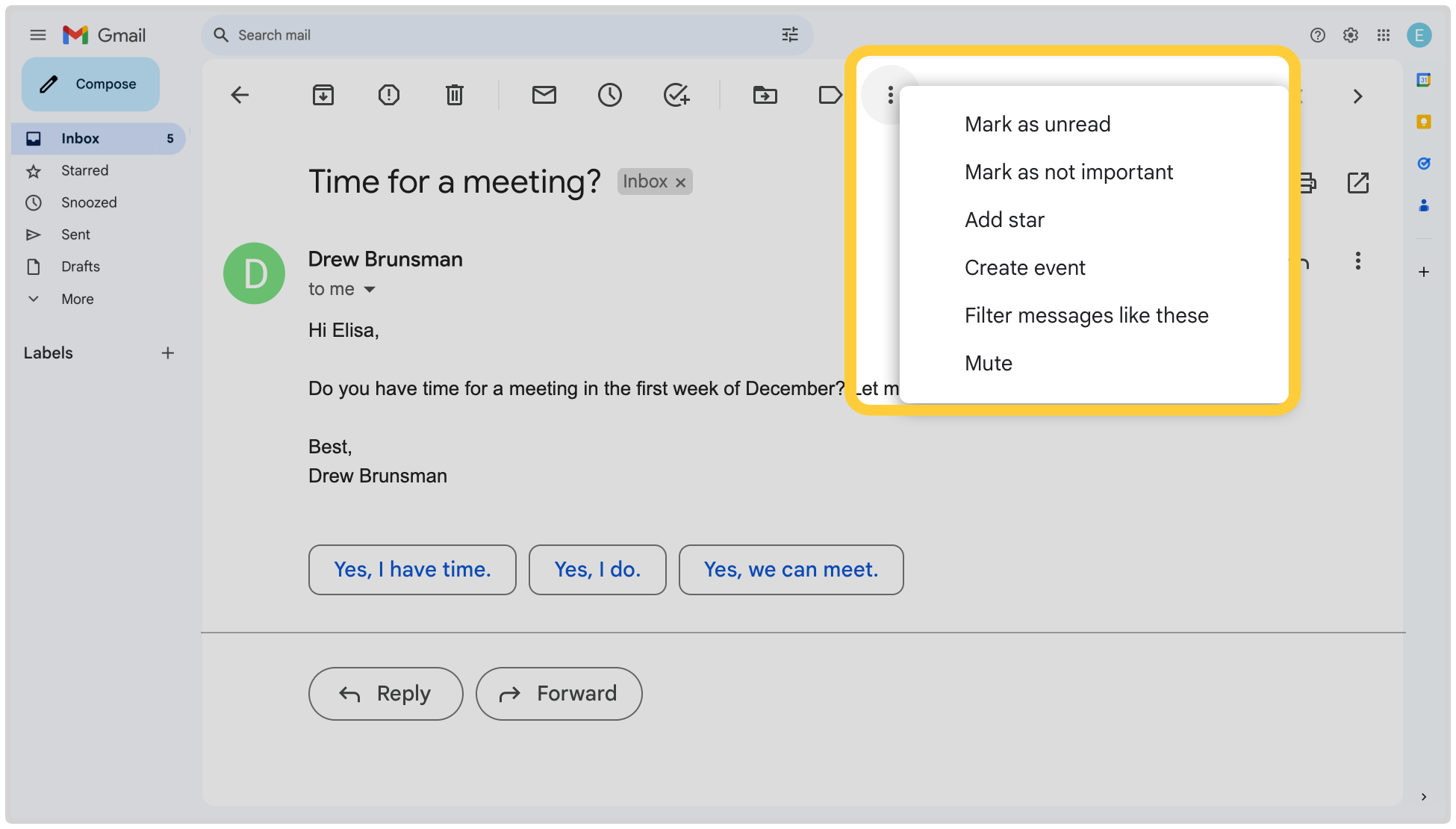Image resolution: width=1456 pixels, height=829 pixels.
Task: Click the Reply button
Action: 385,693
